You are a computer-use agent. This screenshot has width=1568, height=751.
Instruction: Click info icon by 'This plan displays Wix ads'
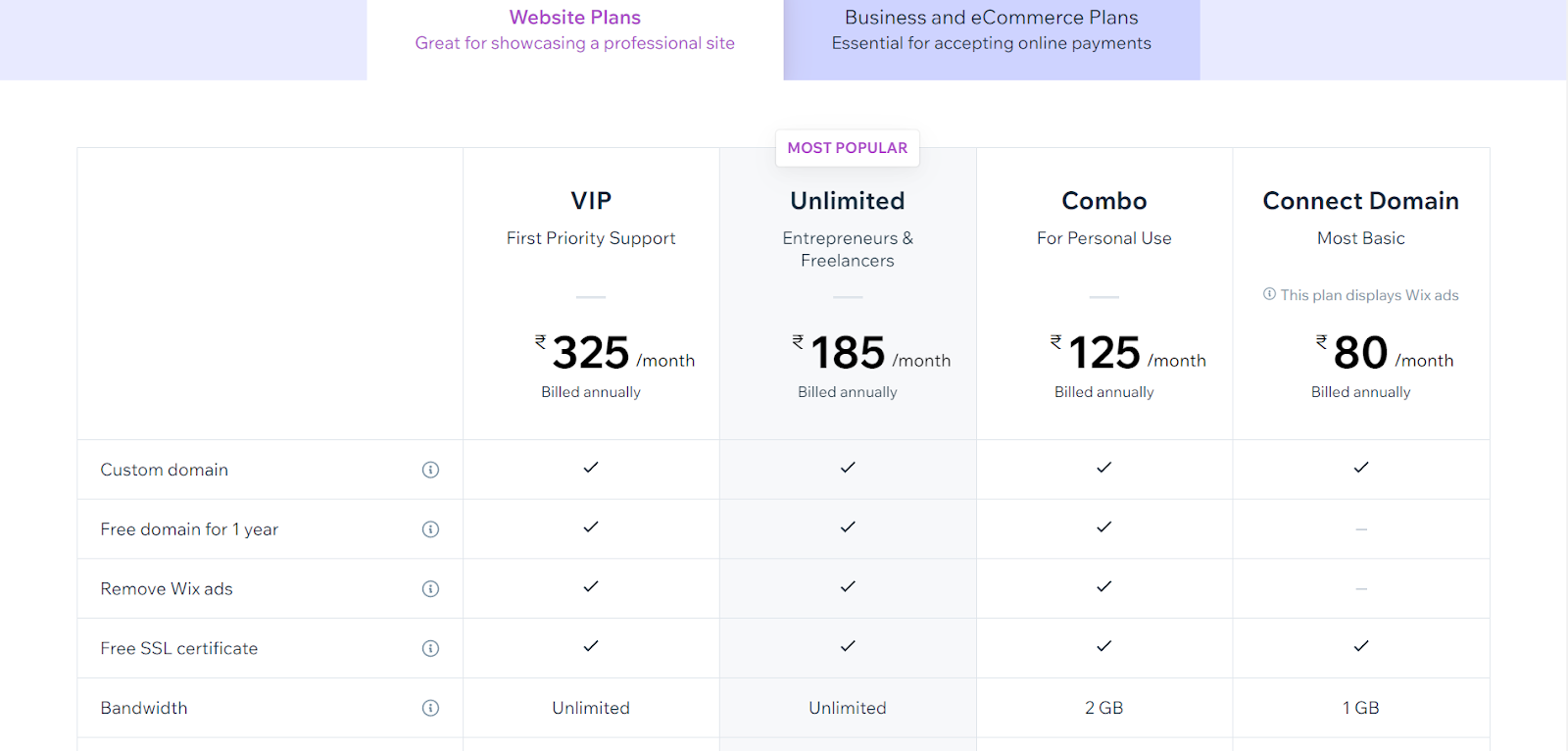(x=1270, y=294)
